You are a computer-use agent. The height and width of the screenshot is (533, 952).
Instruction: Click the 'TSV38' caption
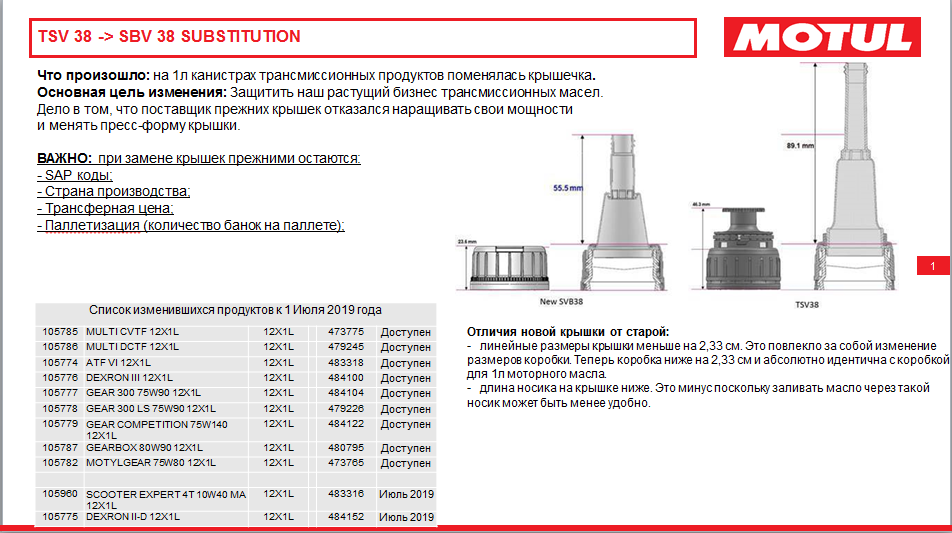[x=807, y=304]
